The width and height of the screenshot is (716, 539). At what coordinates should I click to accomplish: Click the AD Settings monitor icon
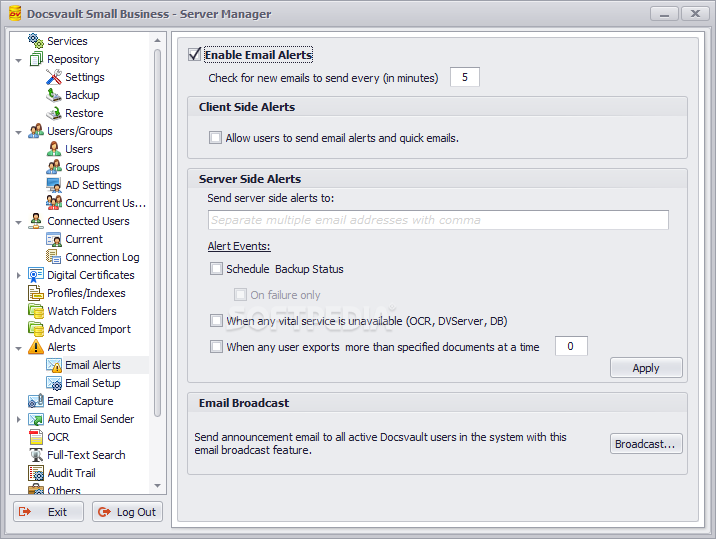[54, 185]
